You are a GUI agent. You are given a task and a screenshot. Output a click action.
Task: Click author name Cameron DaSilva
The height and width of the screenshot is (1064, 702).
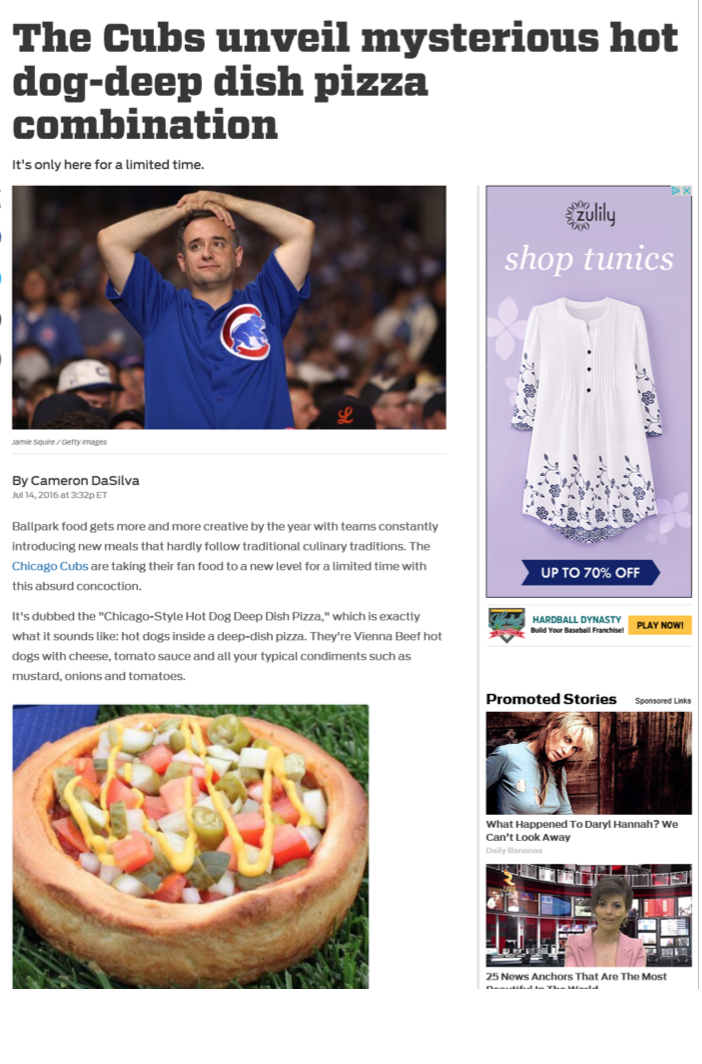click(x=85, y=480)
